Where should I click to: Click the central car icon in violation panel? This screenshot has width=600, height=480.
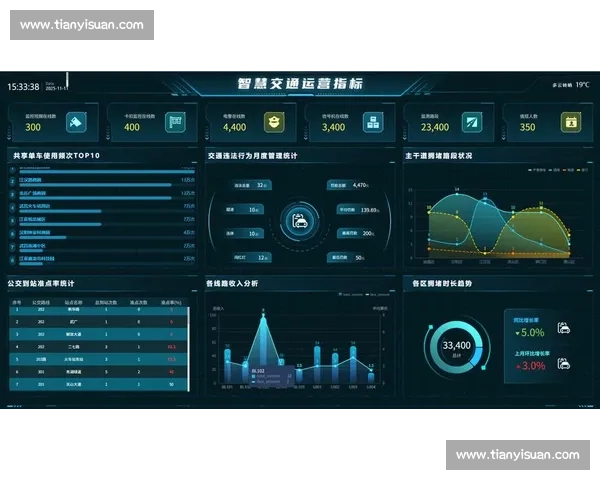coord(298,220)
